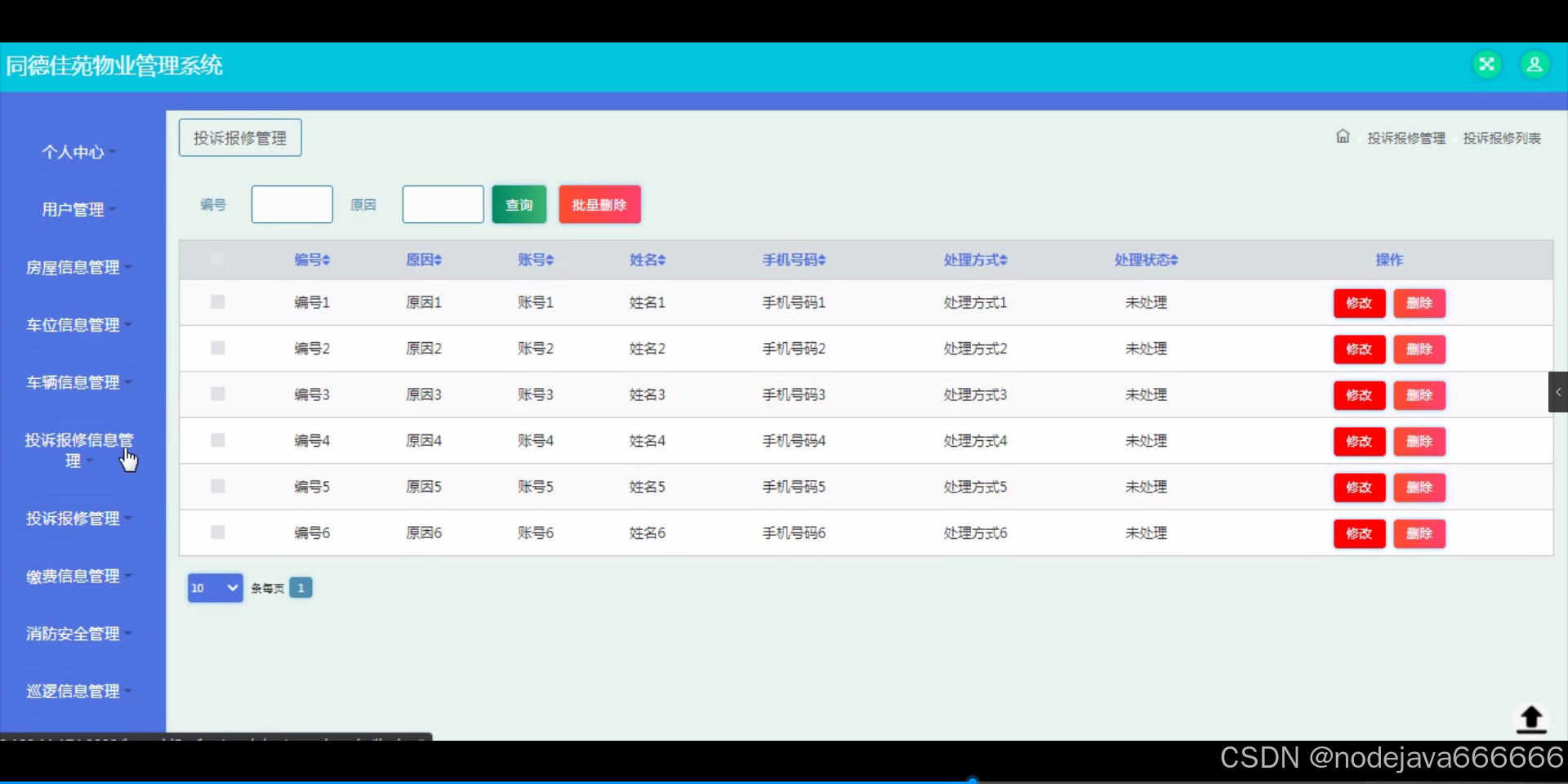Sort table by 手机号码 column

pyautogui.click(x=794, y=260)
